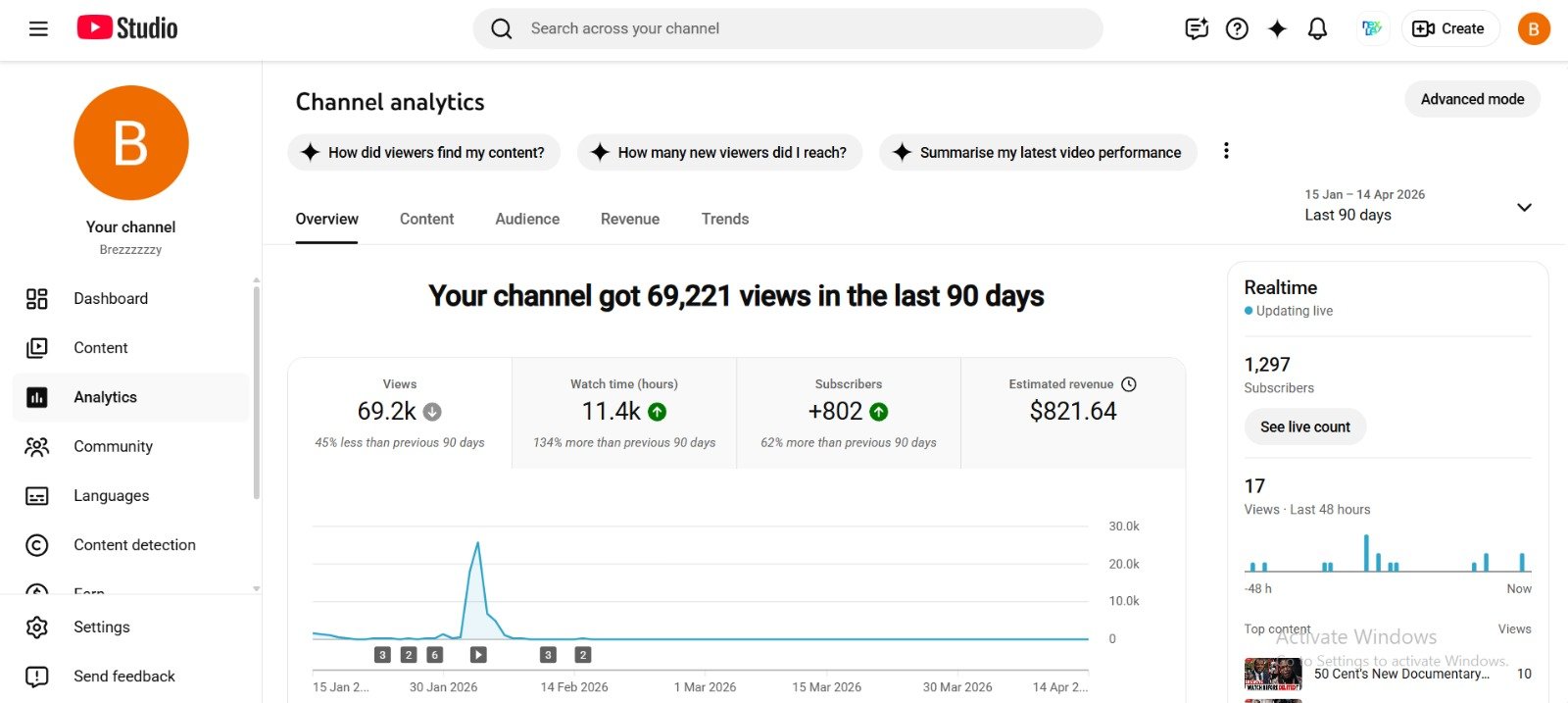Open the help question mark icon
This screenshot has height=703, width=1568.
[1237, 28]
